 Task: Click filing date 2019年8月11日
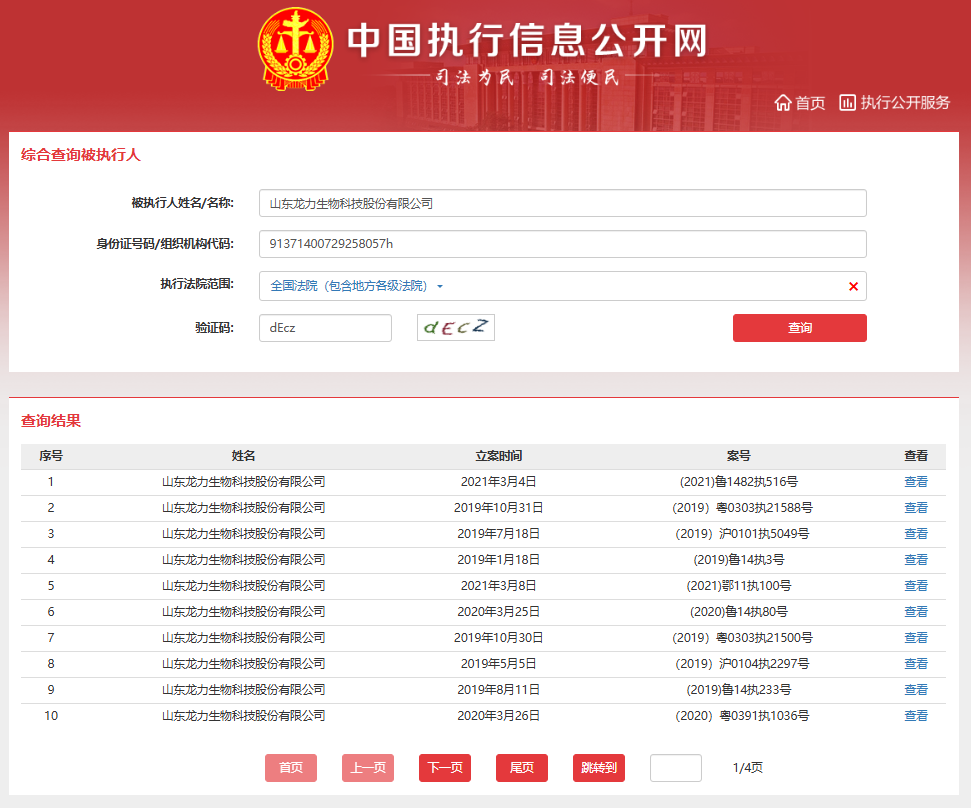(x=499, y=690)
